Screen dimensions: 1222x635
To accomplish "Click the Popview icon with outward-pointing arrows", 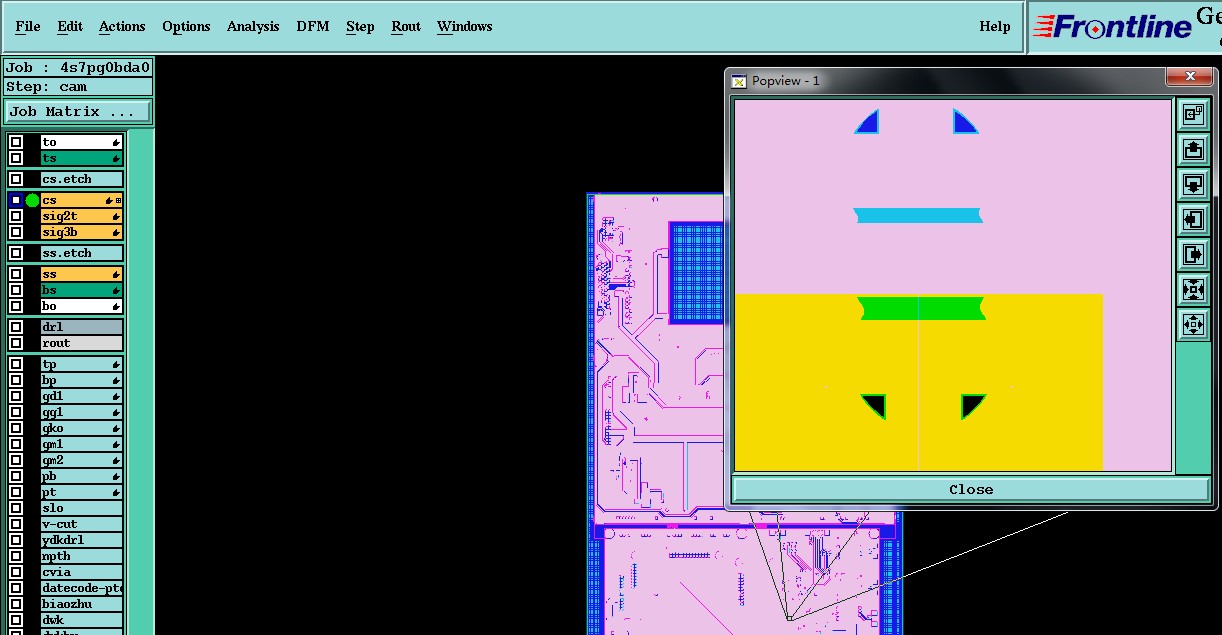I will pyautogui.click(x=1192, y=324).
